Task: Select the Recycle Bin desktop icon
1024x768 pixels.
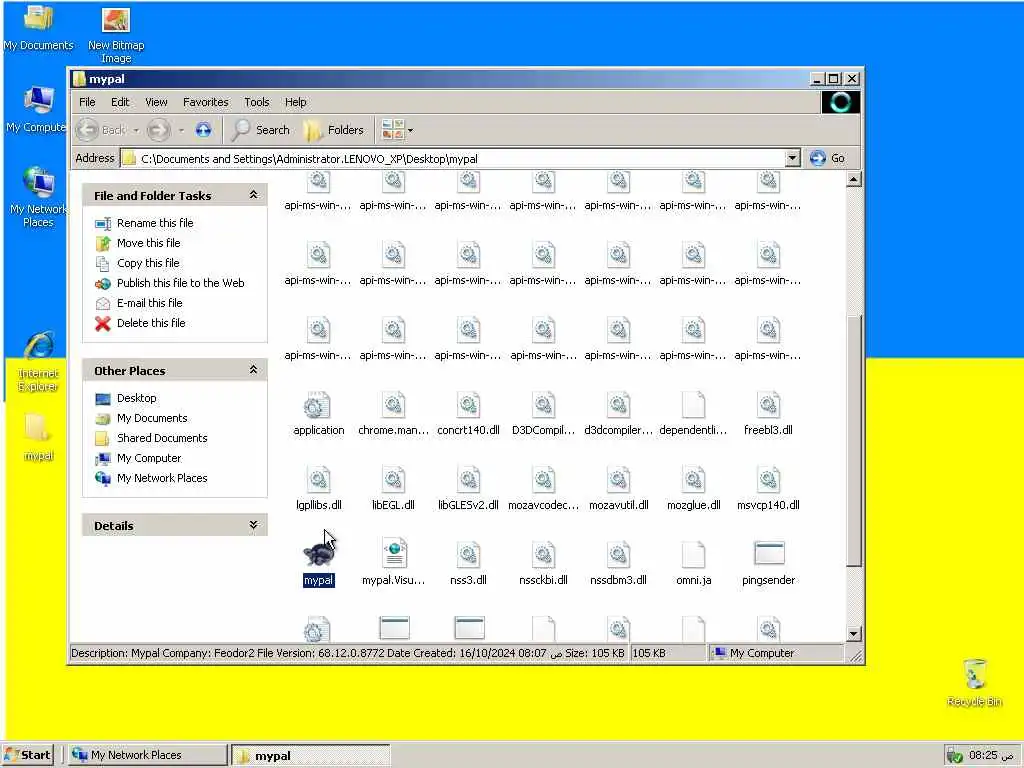Action: pyautogui.click(x=974, y=682)
